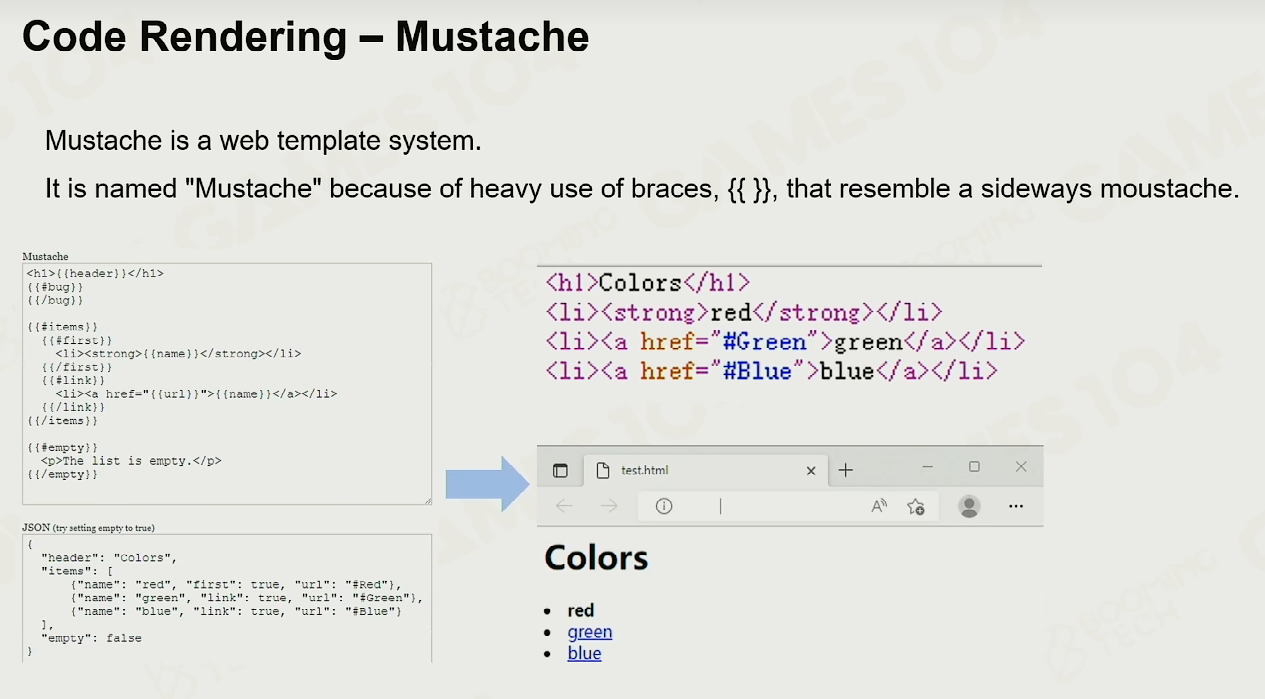Click inside the Mustache template text area

[x=227, y=384]
